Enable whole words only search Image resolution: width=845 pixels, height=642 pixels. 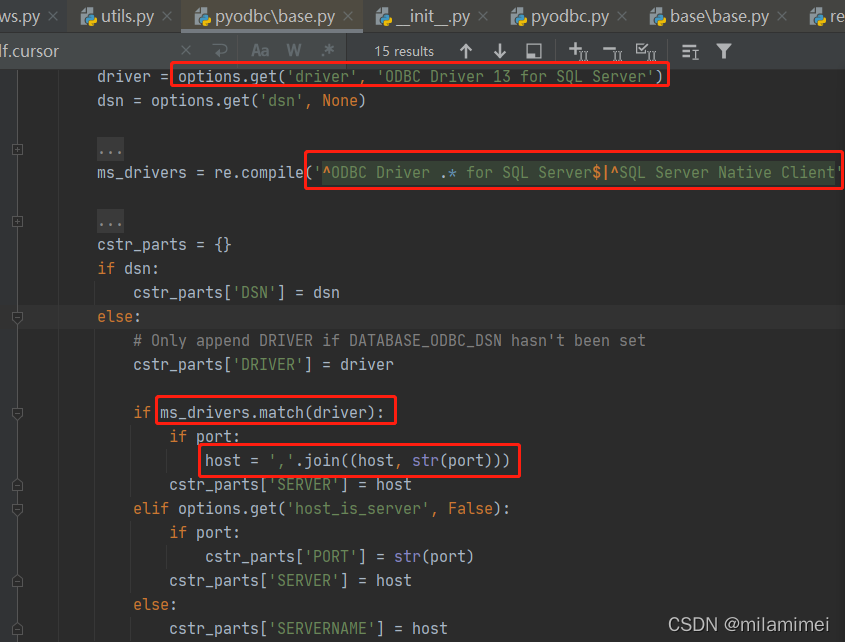[x=294, y=50]
